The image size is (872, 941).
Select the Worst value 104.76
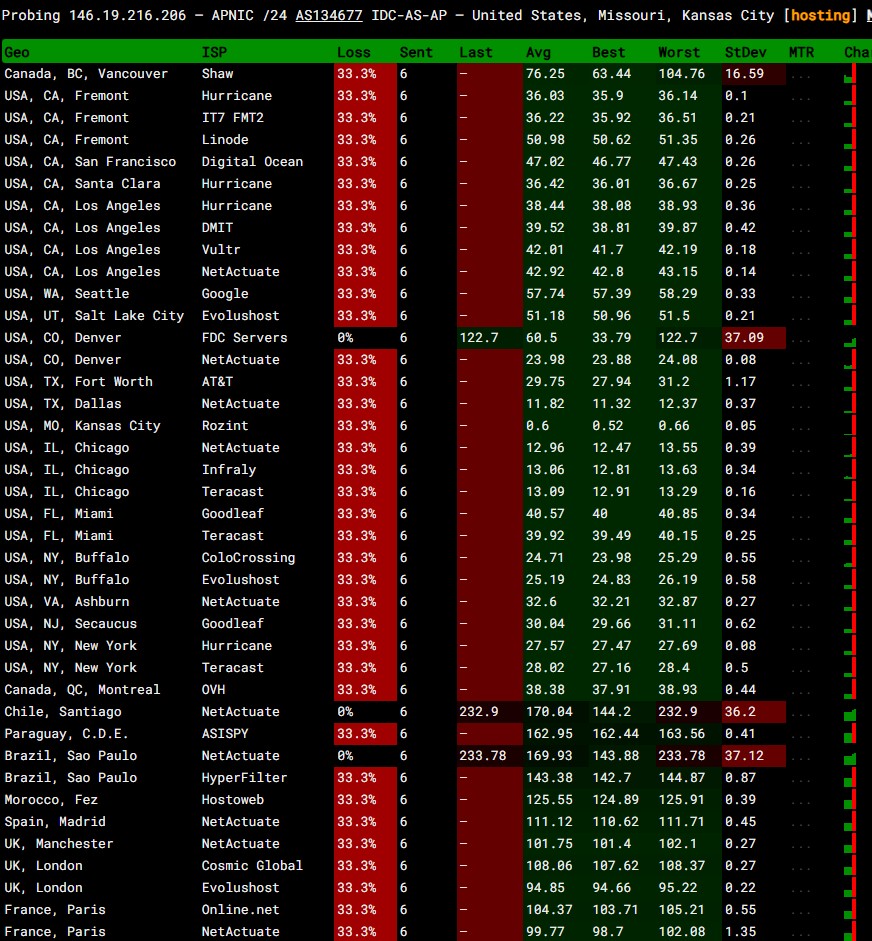pos(681,74)
